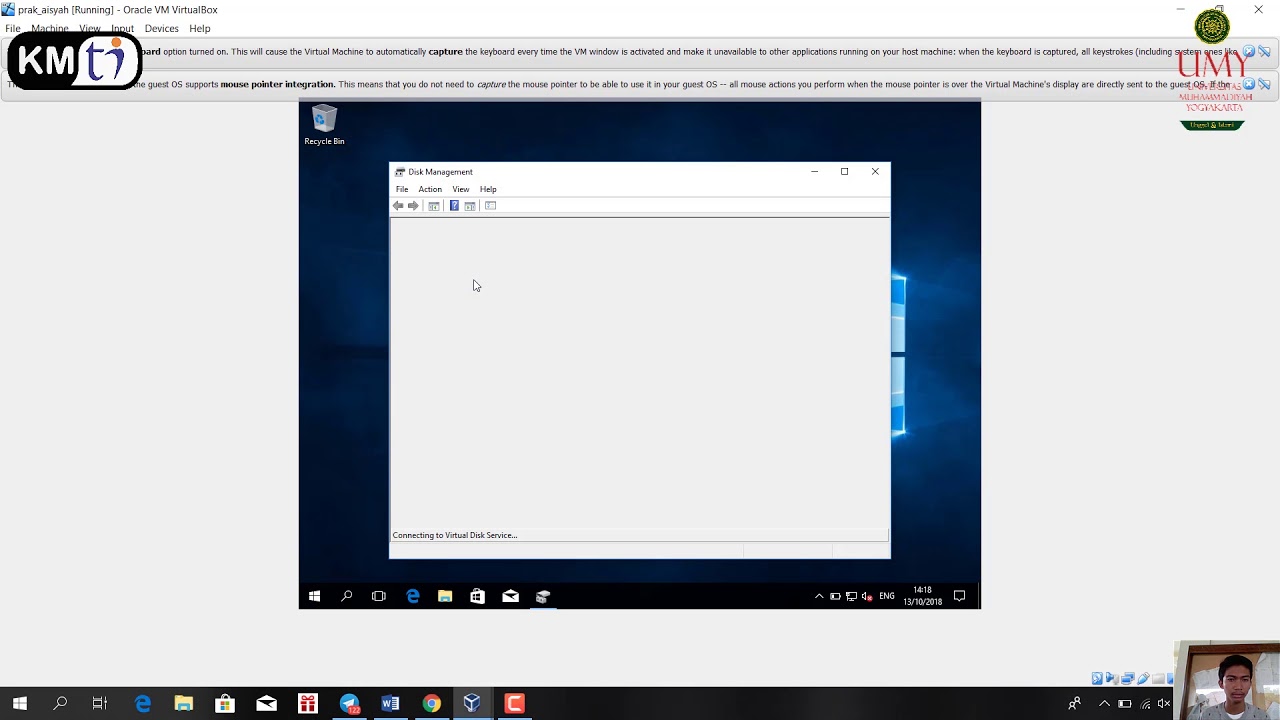Open VirtualBox View menu
Image resolution: width=1280 pixels, height=720 pixels.
(90, 28)
